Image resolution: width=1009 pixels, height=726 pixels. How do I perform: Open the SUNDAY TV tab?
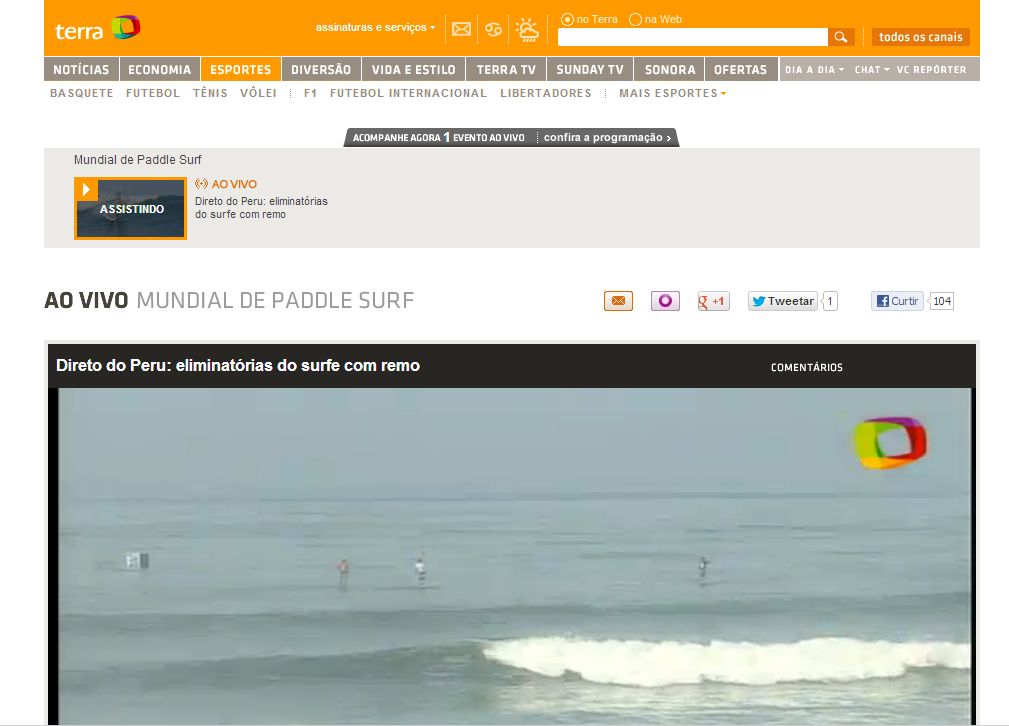(x=590, y=70)
